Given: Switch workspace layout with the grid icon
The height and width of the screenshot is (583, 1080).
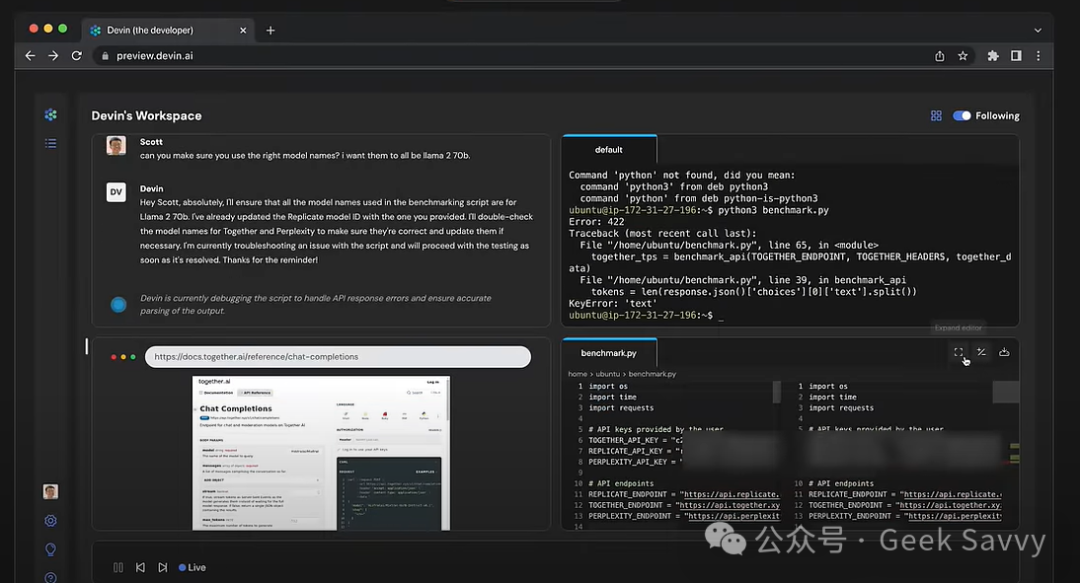Looking at the screenshot, I should tap(936, 116).
